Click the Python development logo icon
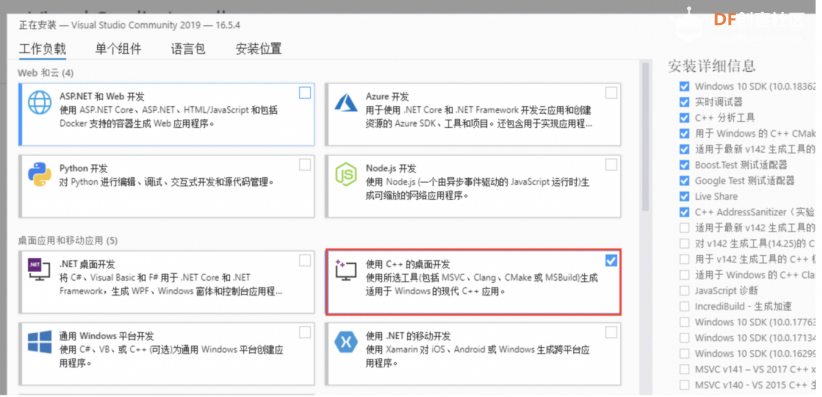This screenshot has height=397, width=822. 40,175
